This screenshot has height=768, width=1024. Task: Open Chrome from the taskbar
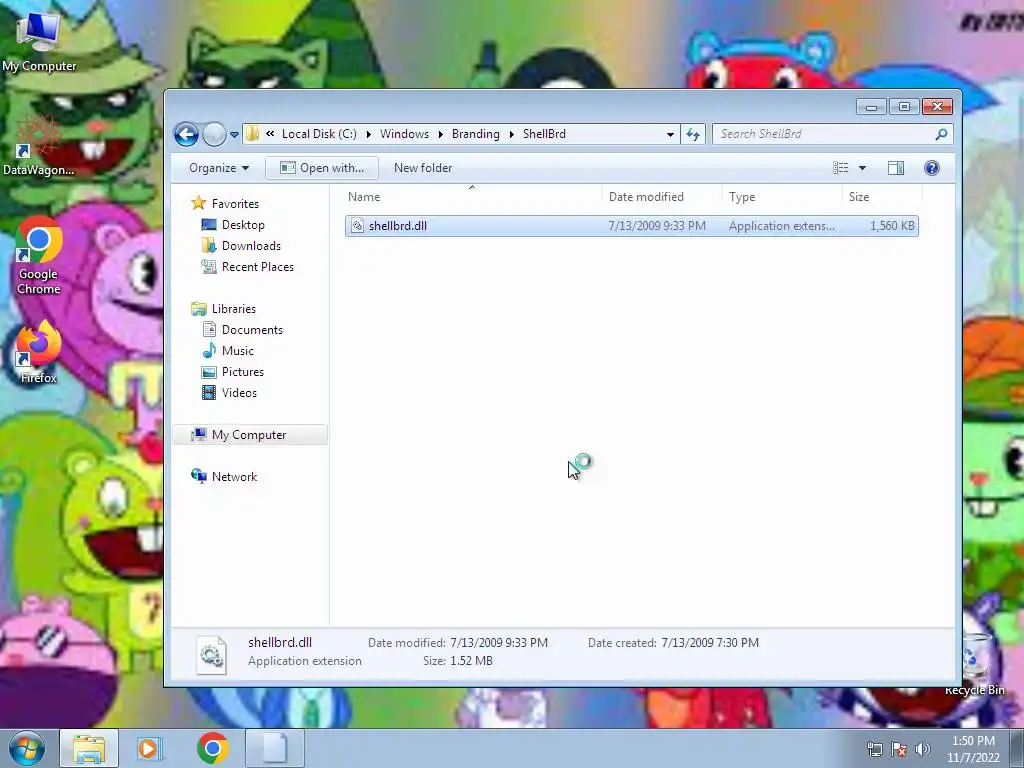coord(212,748)
